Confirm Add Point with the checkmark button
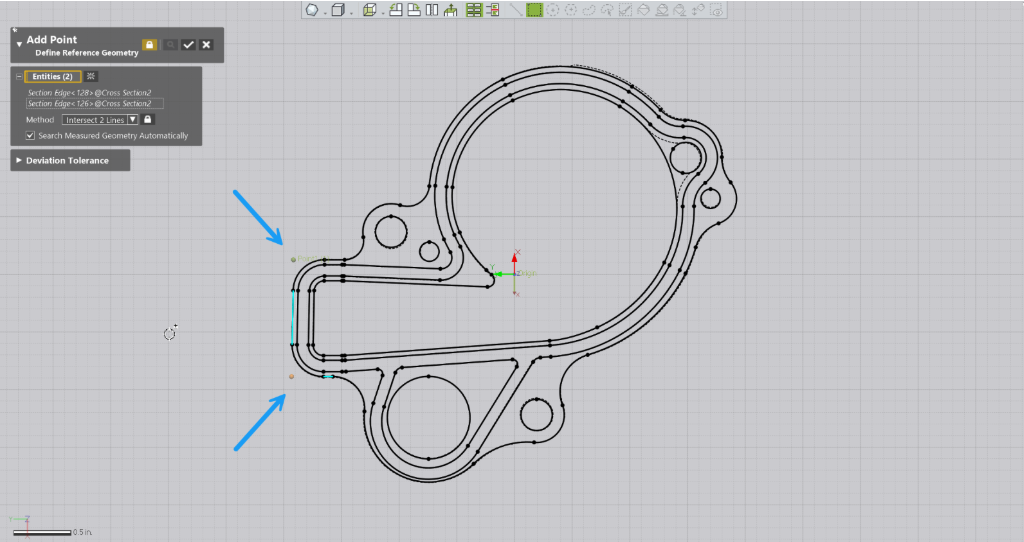Screen dimensions: 1024x542 coord(188,44)
